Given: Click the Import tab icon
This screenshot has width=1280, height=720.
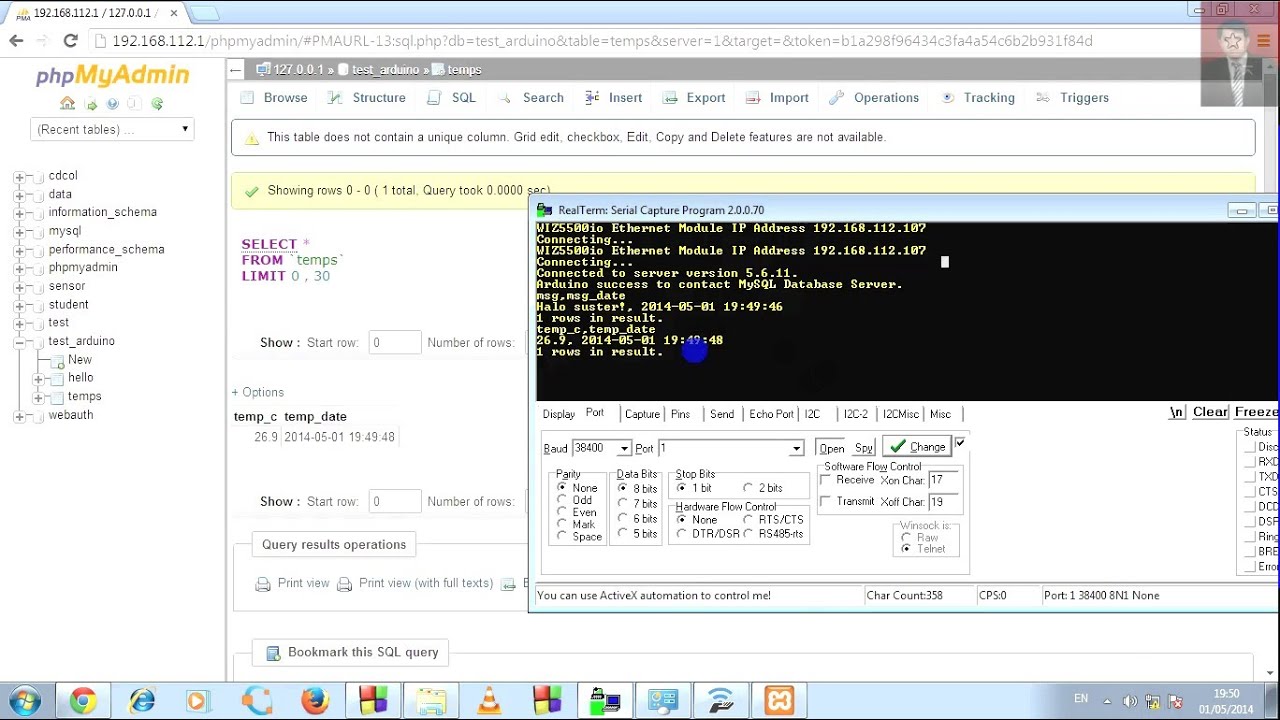Looking at the screenshot, I should coord(752,97).
